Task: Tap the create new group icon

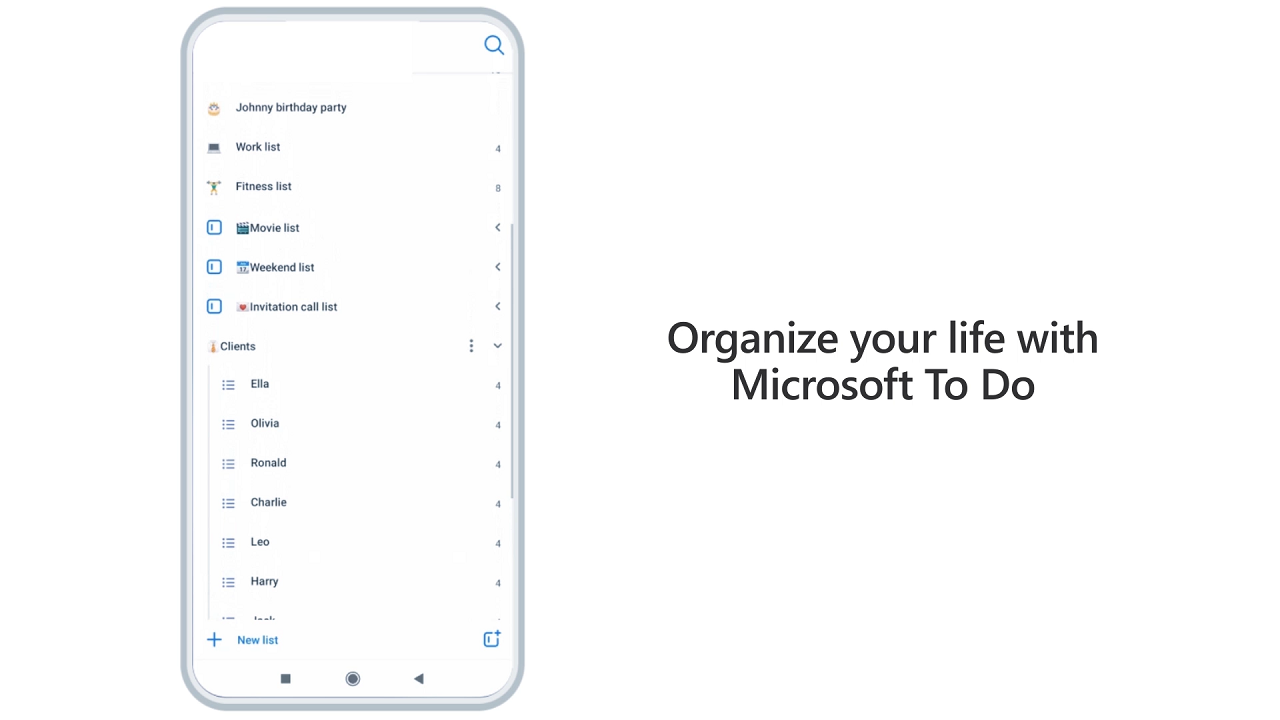Action: [x=491, y=638]
